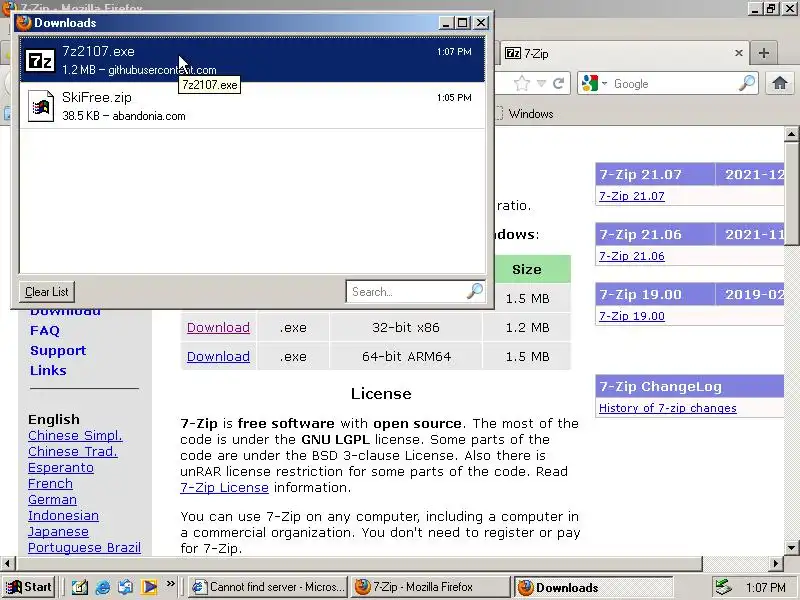Open History of 7-zip changes link
Image resolution: width=800 pixels, height=600 pixels.
668,408
